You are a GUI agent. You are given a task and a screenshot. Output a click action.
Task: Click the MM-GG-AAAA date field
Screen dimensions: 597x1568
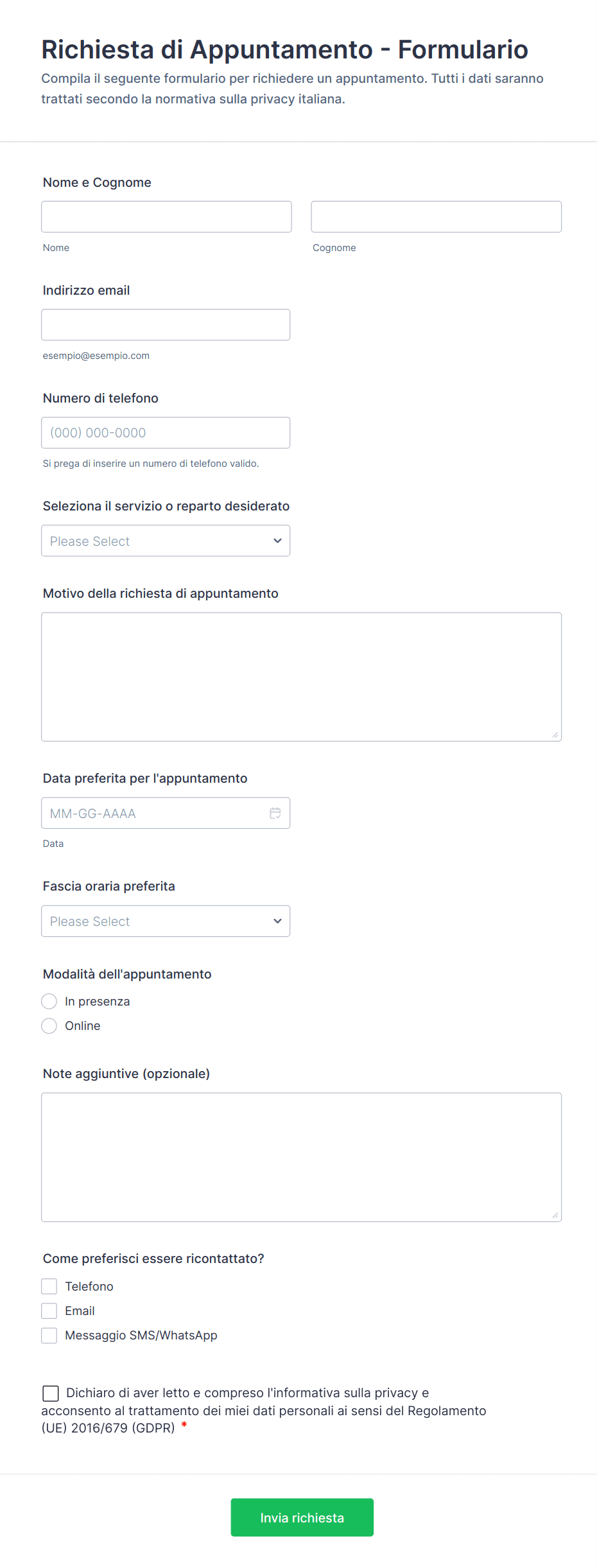[154, 813]
